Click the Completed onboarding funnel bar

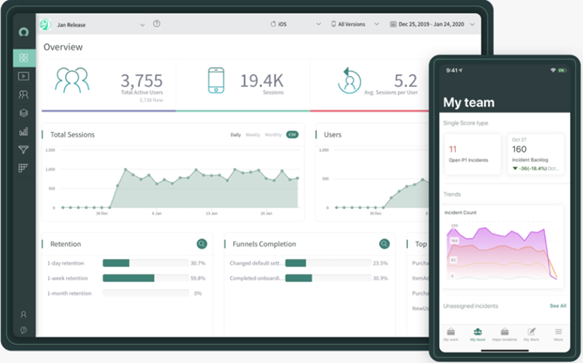point(328,278)
